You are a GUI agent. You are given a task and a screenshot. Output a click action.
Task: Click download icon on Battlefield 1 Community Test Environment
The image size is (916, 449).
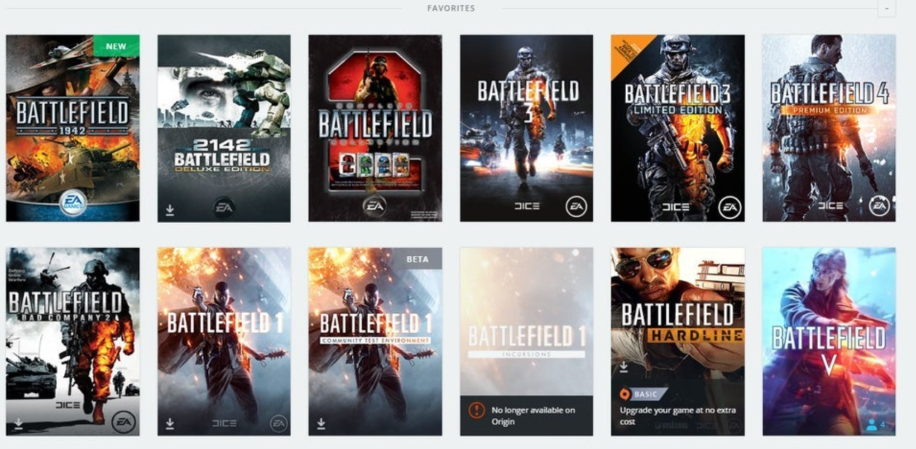(x=321, y=423)
